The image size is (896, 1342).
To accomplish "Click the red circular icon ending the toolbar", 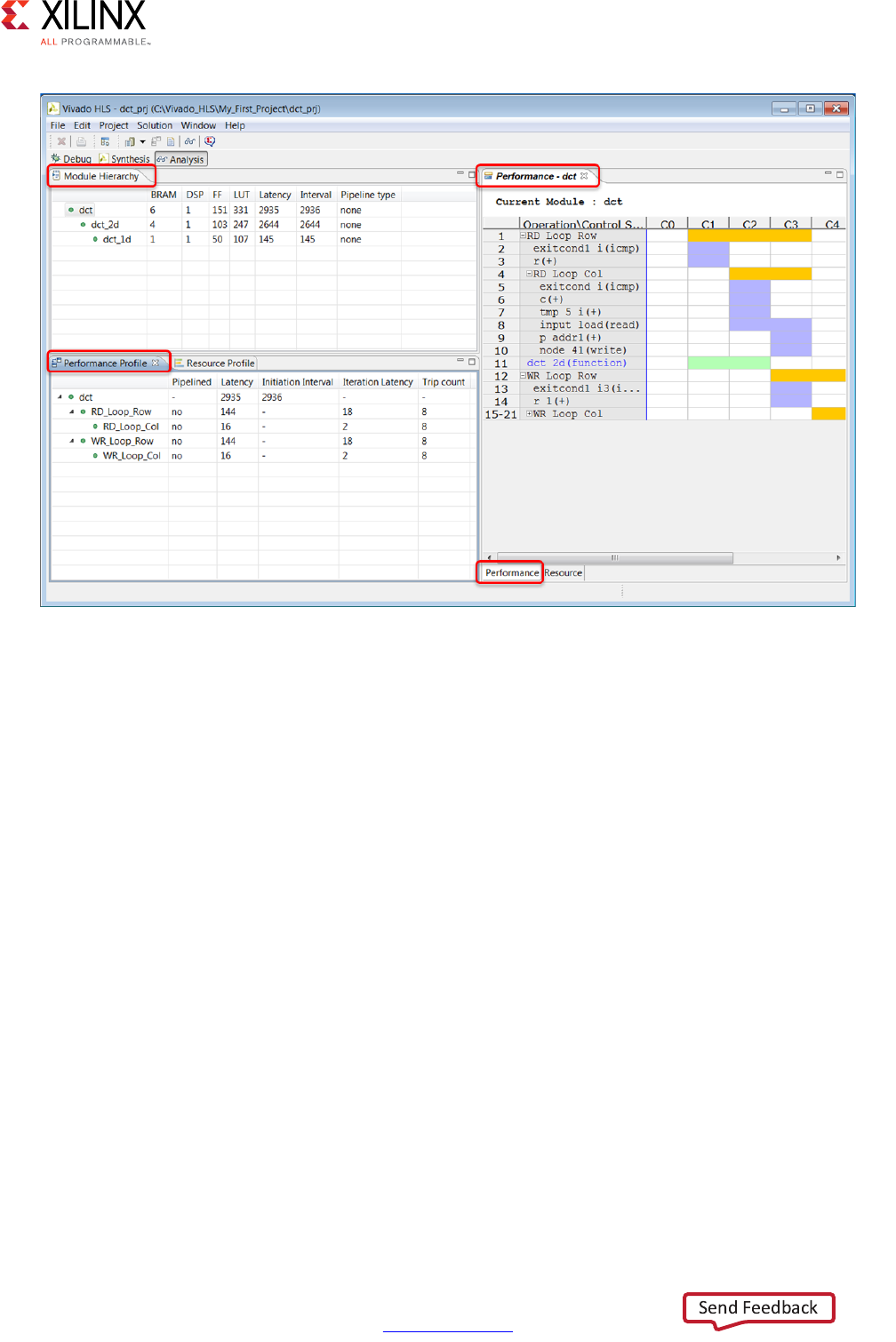I will click(210, 141).
